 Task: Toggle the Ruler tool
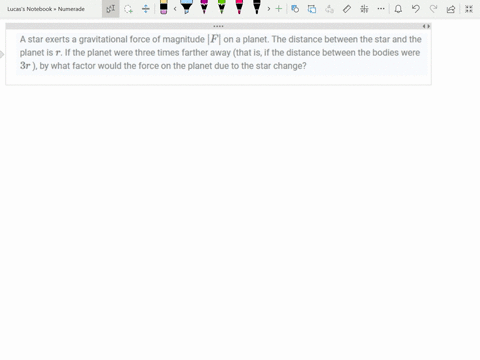tap(347, 9)
